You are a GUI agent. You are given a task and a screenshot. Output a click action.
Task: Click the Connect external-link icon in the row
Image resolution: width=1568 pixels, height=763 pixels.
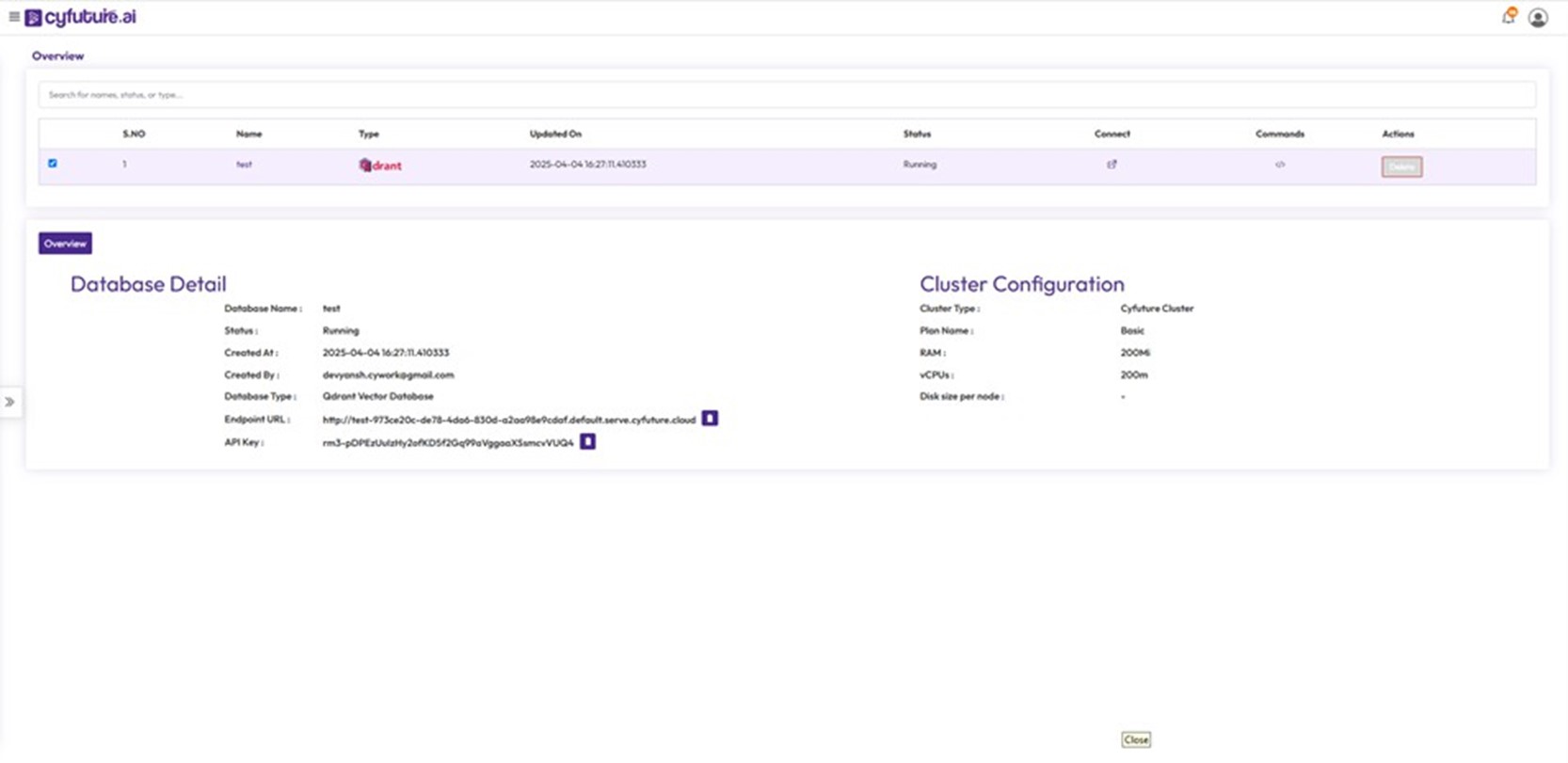click(1112, 165)
